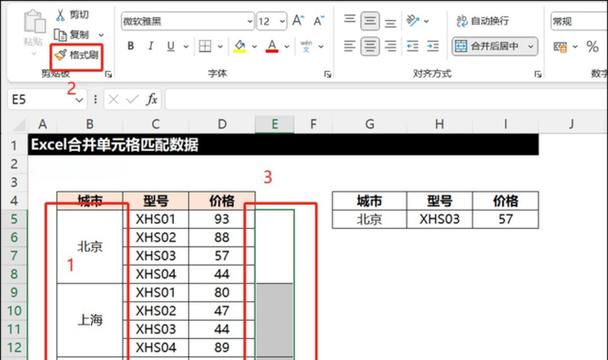
Task: Click the Paste (粘贴) clipboard icon
Action: pos(35,21)
